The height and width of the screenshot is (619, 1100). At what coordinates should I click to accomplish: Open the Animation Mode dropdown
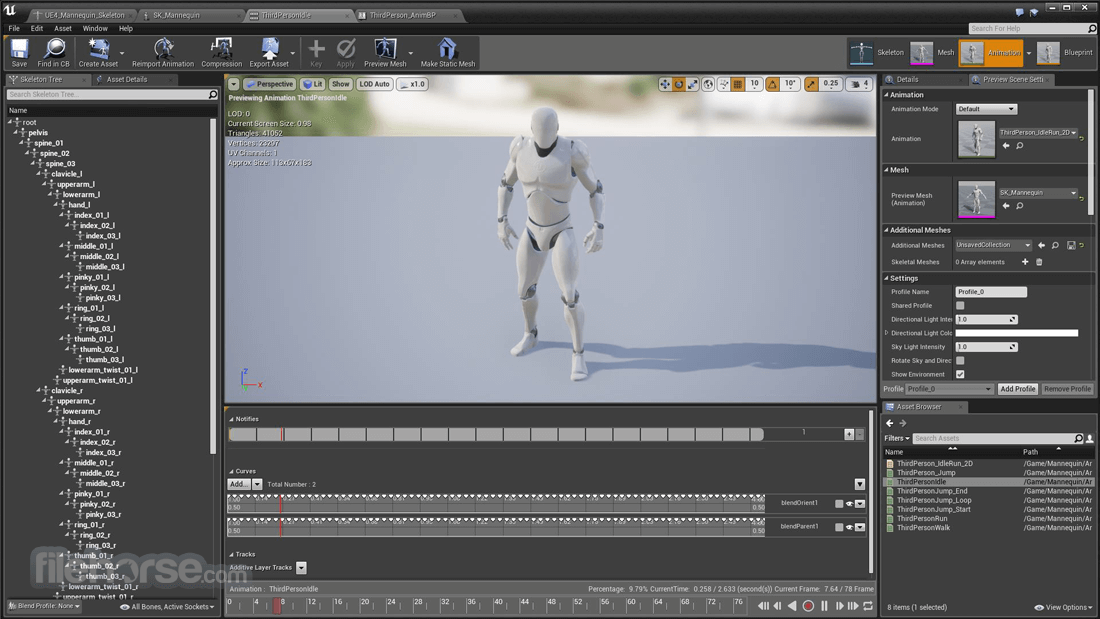pos(986,109)
